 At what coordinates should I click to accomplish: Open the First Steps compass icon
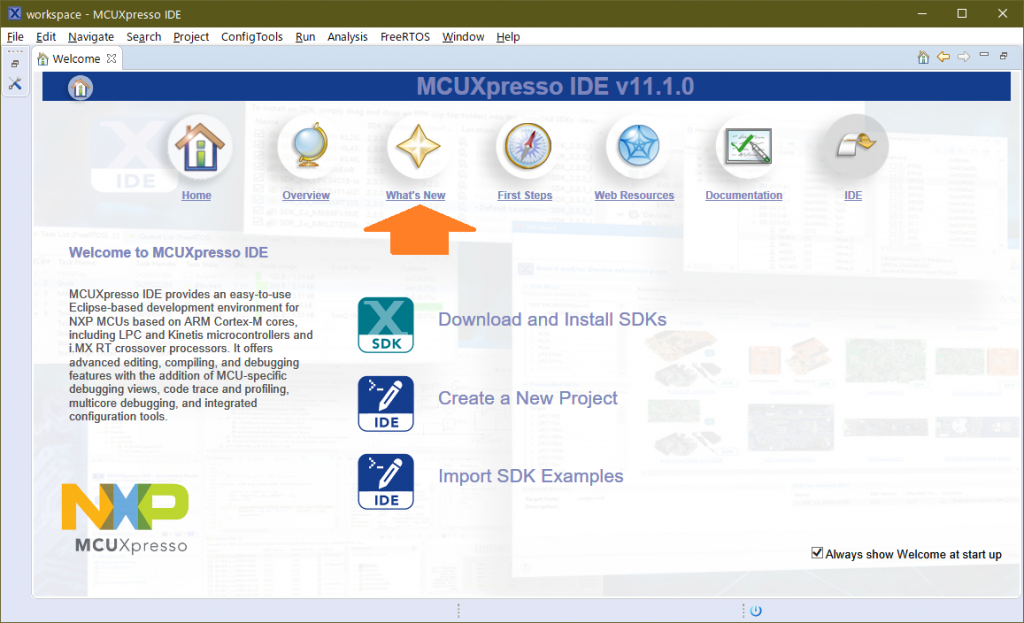[526, 148]
